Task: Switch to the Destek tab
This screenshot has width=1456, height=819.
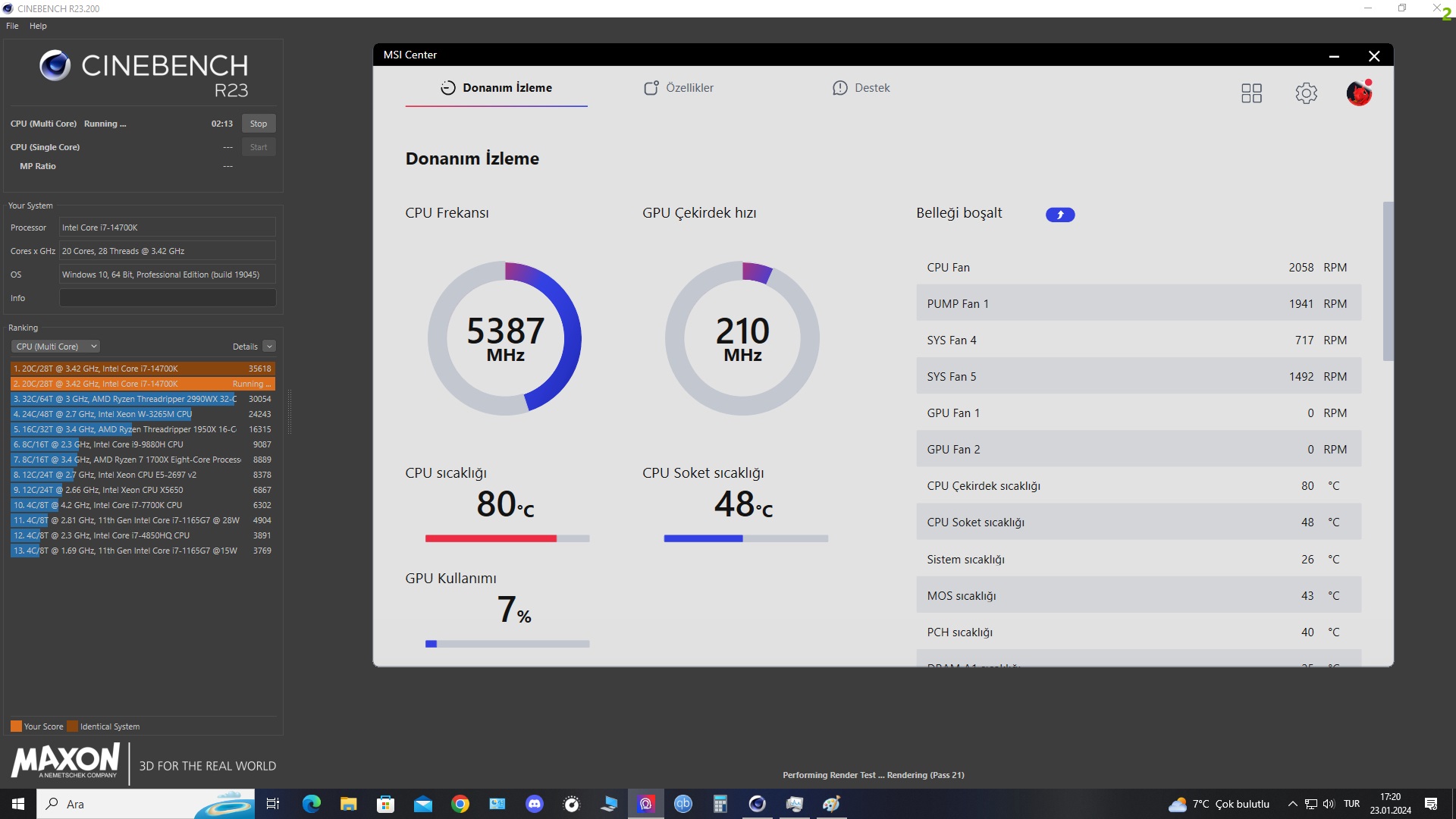Action: 861,88
